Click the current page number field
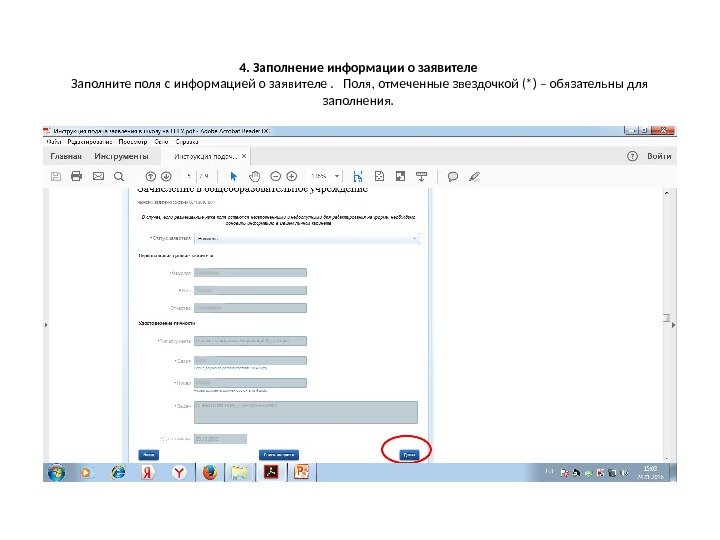The width and height of the screenshot is (720, 540). click(x=189, y=176)
